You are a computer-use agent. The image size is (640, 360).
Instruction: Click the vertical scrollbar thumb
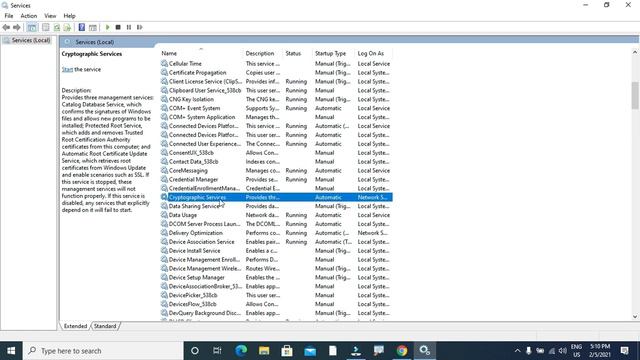point(635,96)
